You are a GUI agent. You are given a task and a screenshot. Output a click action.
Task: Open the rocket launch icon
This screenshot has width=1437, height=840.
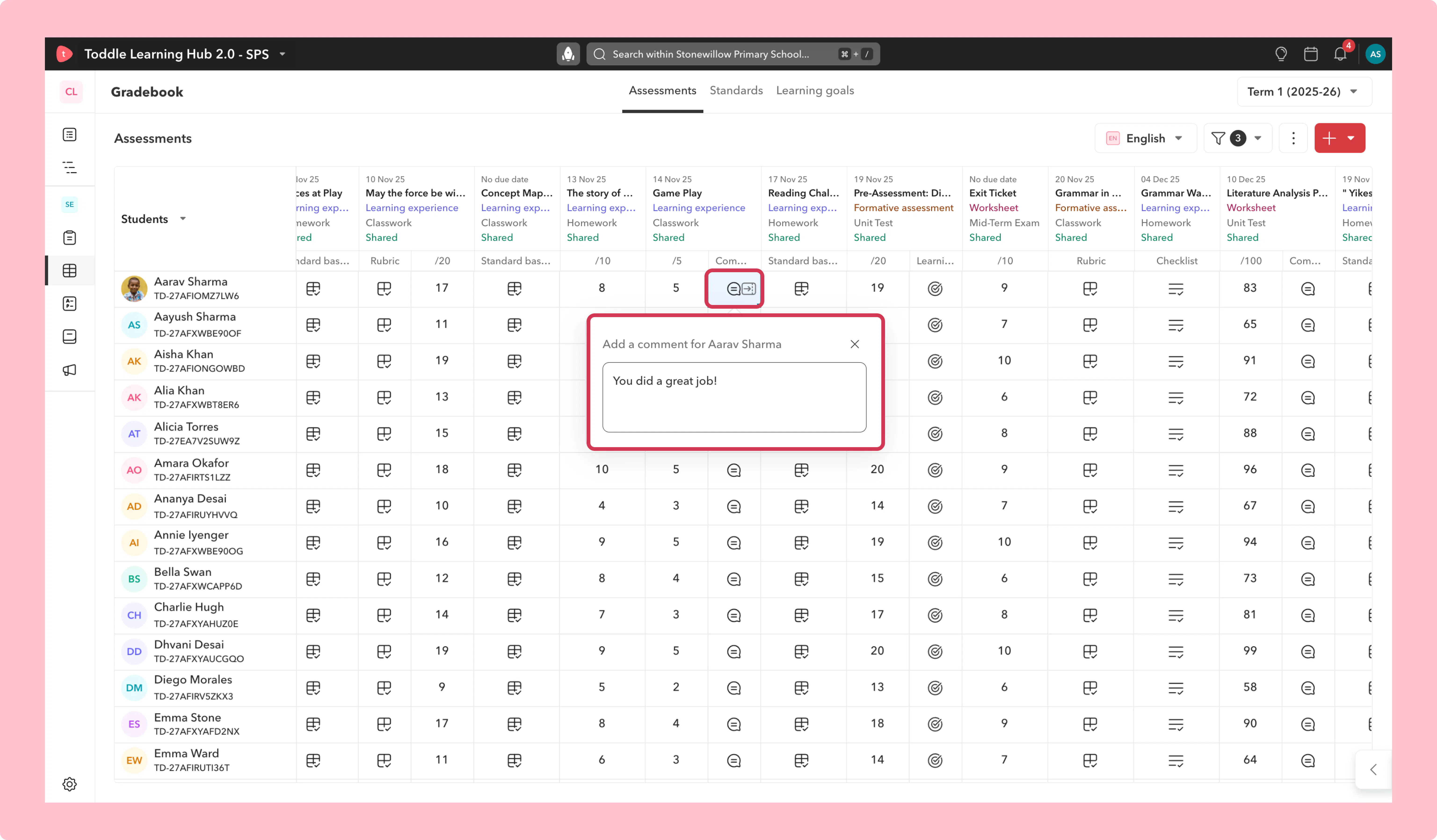(x=568, y=54)
